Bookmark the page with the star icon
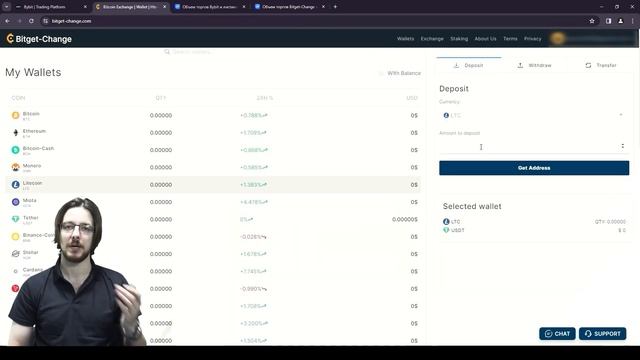Viewport: 640px width, 360px height. [592, 21]
